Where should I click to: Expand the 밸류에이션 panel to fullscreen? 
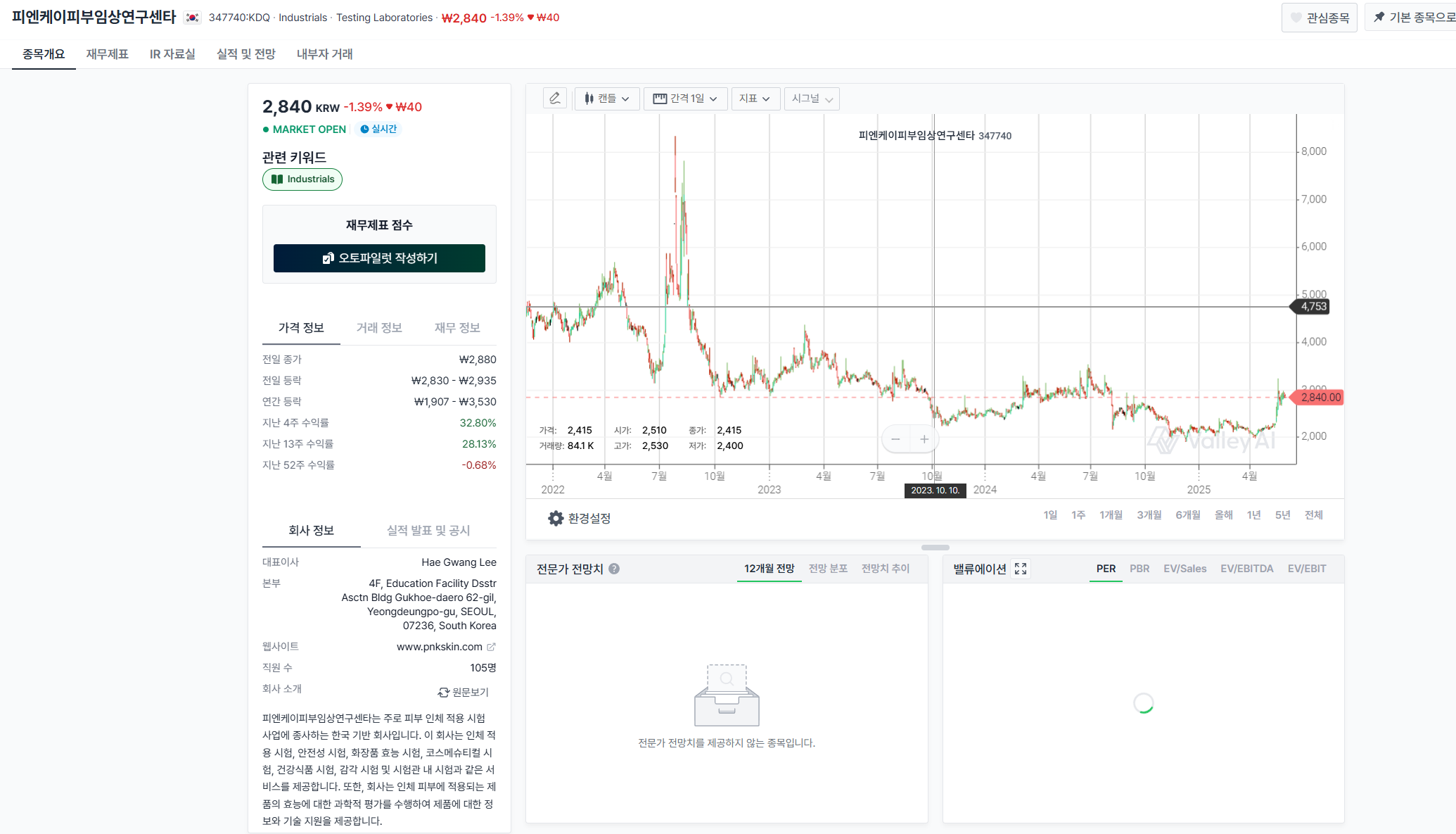[x=1021, y=569]
